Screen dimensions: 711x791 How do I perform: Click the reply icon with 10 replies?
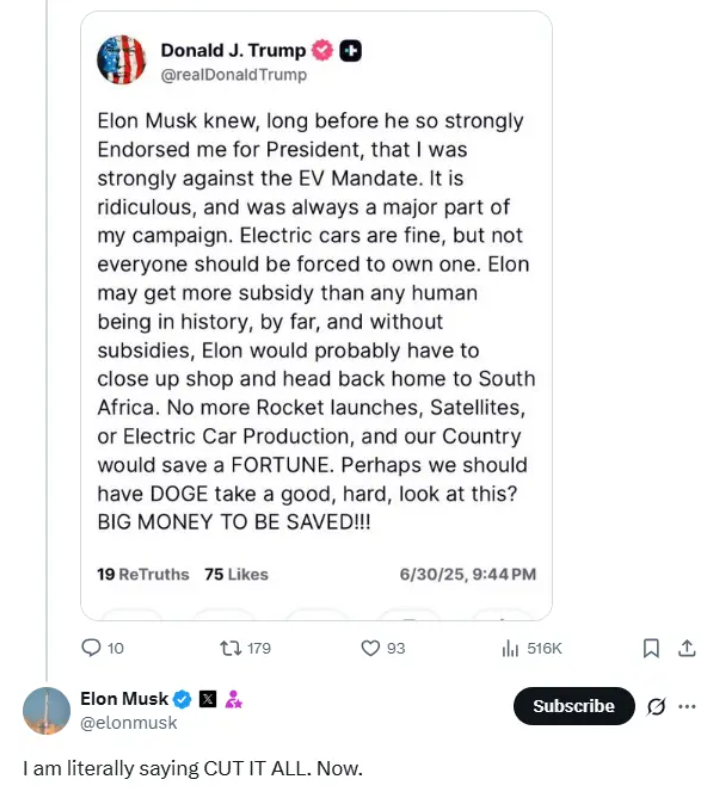91,648
